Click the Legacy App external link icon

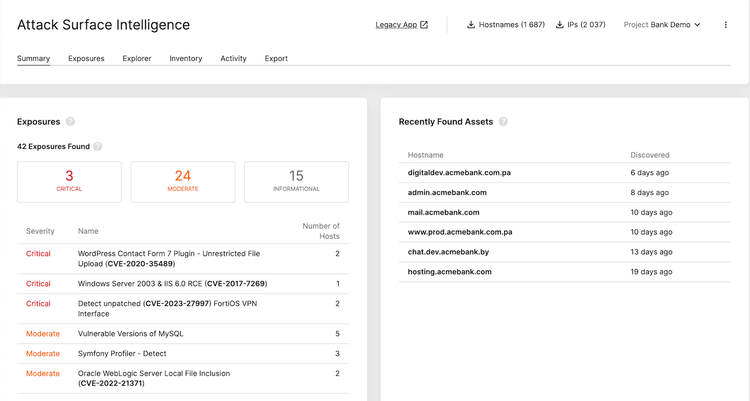pos(424,25)
